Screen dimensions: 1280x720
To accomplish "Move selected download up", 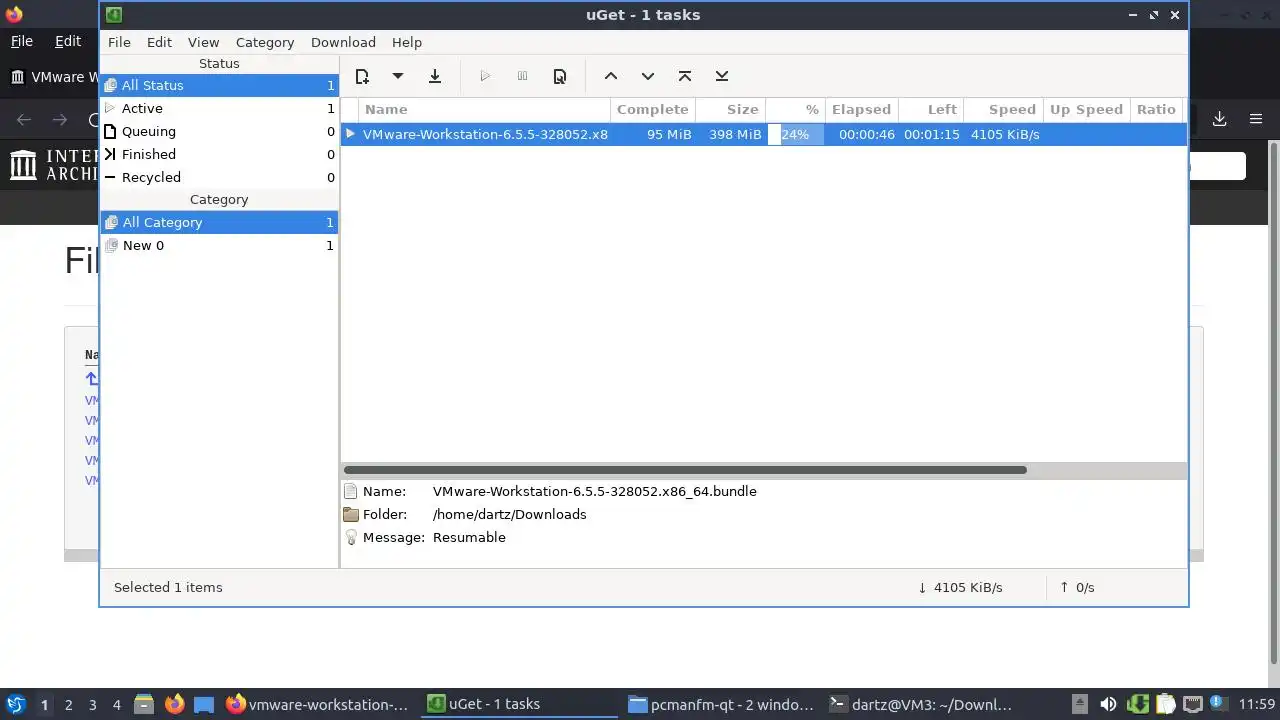I will (611, 76).
